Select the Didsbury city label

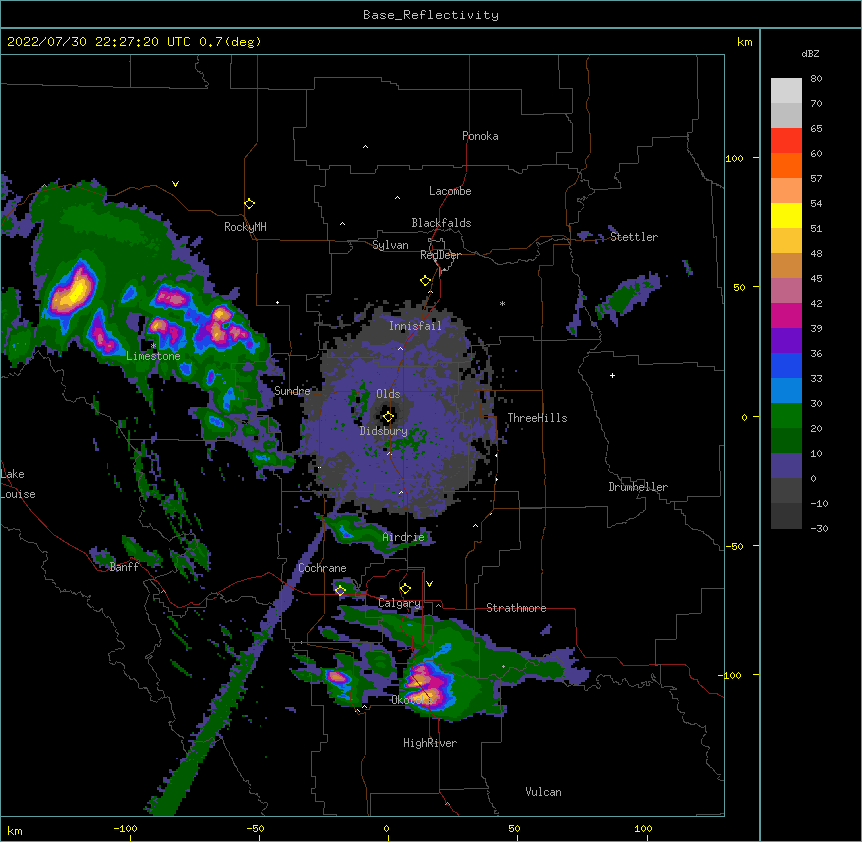[x=384, y=431]
